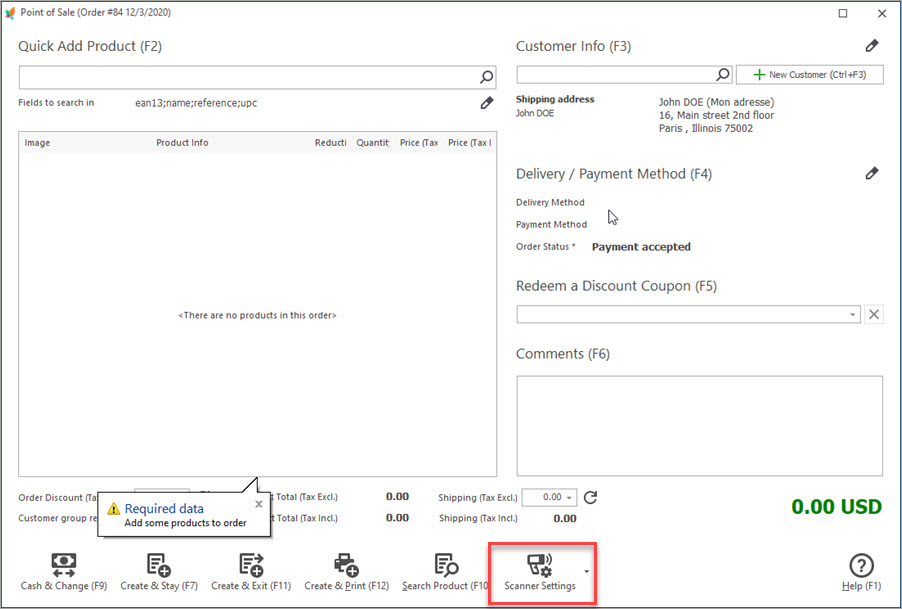Click the Create & Print (F12) icon
Screen dimensions: 902x609
pos(346,565)
